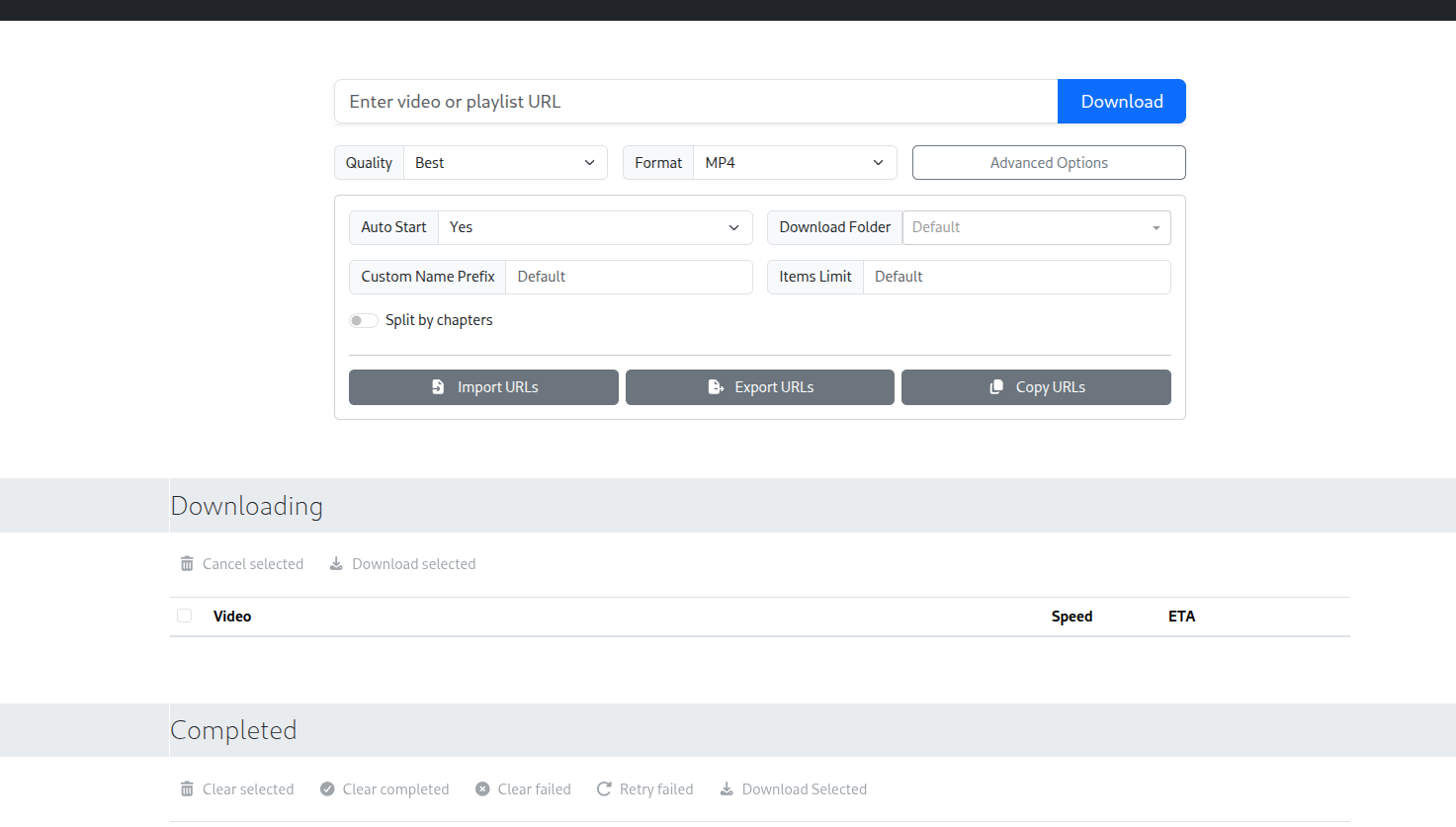Image resolution: width=1456 pixels, height=827 pixels.
Task: Click the checkmark icon beside Clear completed
Action: 326,788
